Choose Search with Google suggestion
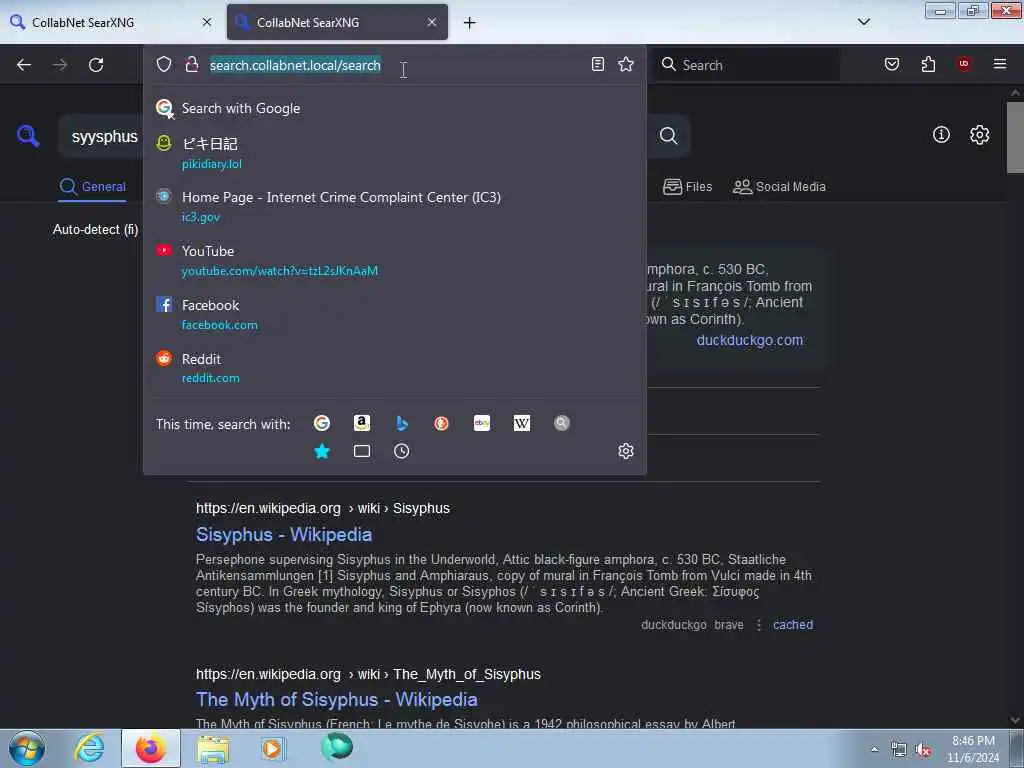The height and width of the screenshot is (768, 1024). [x=394, y=108]
